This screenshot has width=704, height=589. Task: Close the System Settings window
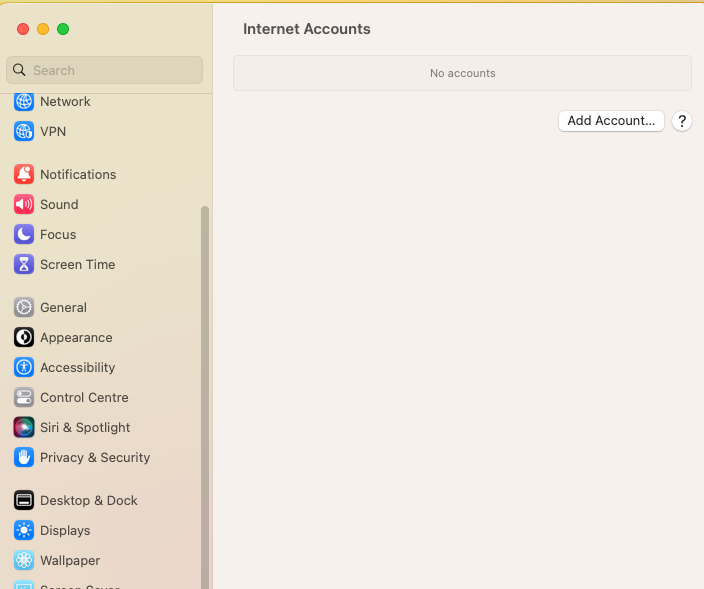coord(23,29)
